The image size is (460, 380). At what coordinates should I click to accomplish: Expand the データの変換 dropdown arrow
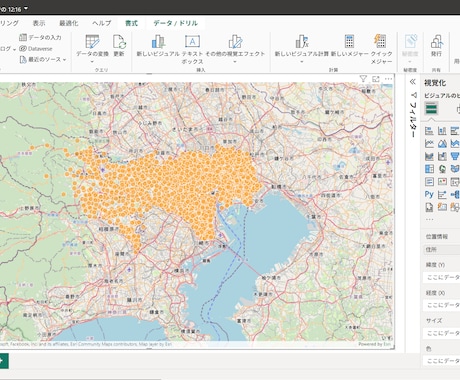coord(92,61)
